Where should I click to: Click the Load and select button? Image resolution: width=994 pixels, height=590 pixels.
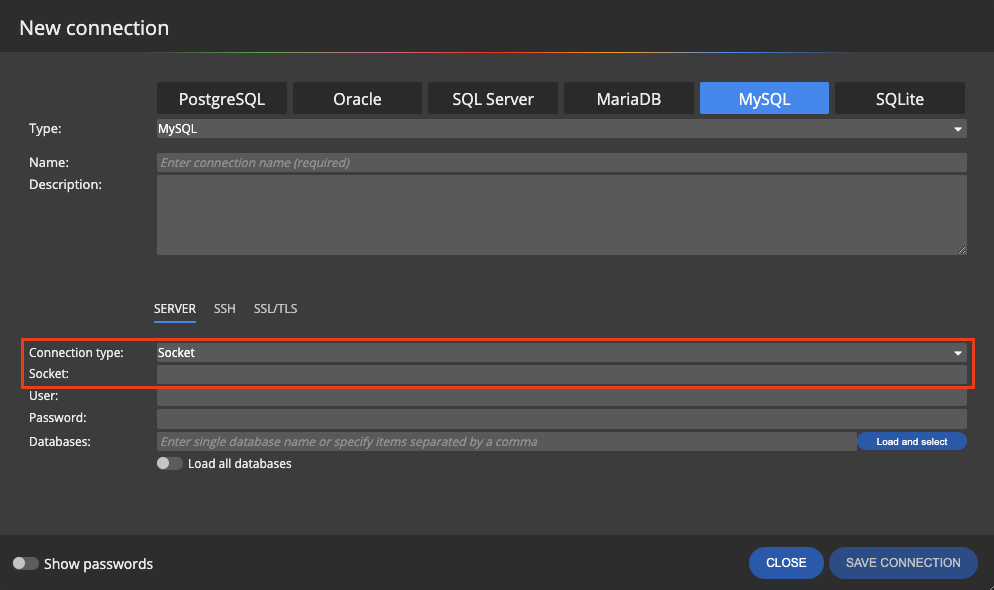pyautogui.click(x=912, y=441)
